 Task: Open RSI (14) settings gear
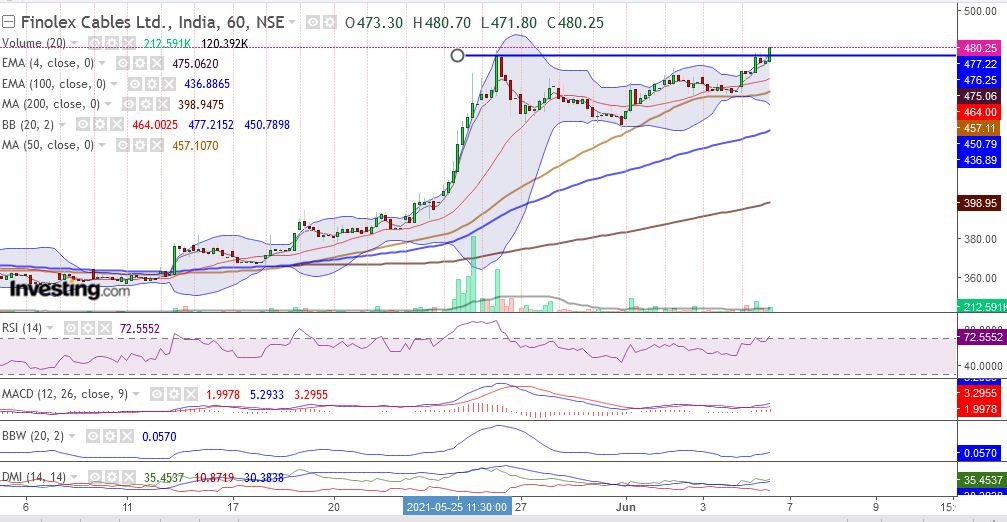coord(87,329)
